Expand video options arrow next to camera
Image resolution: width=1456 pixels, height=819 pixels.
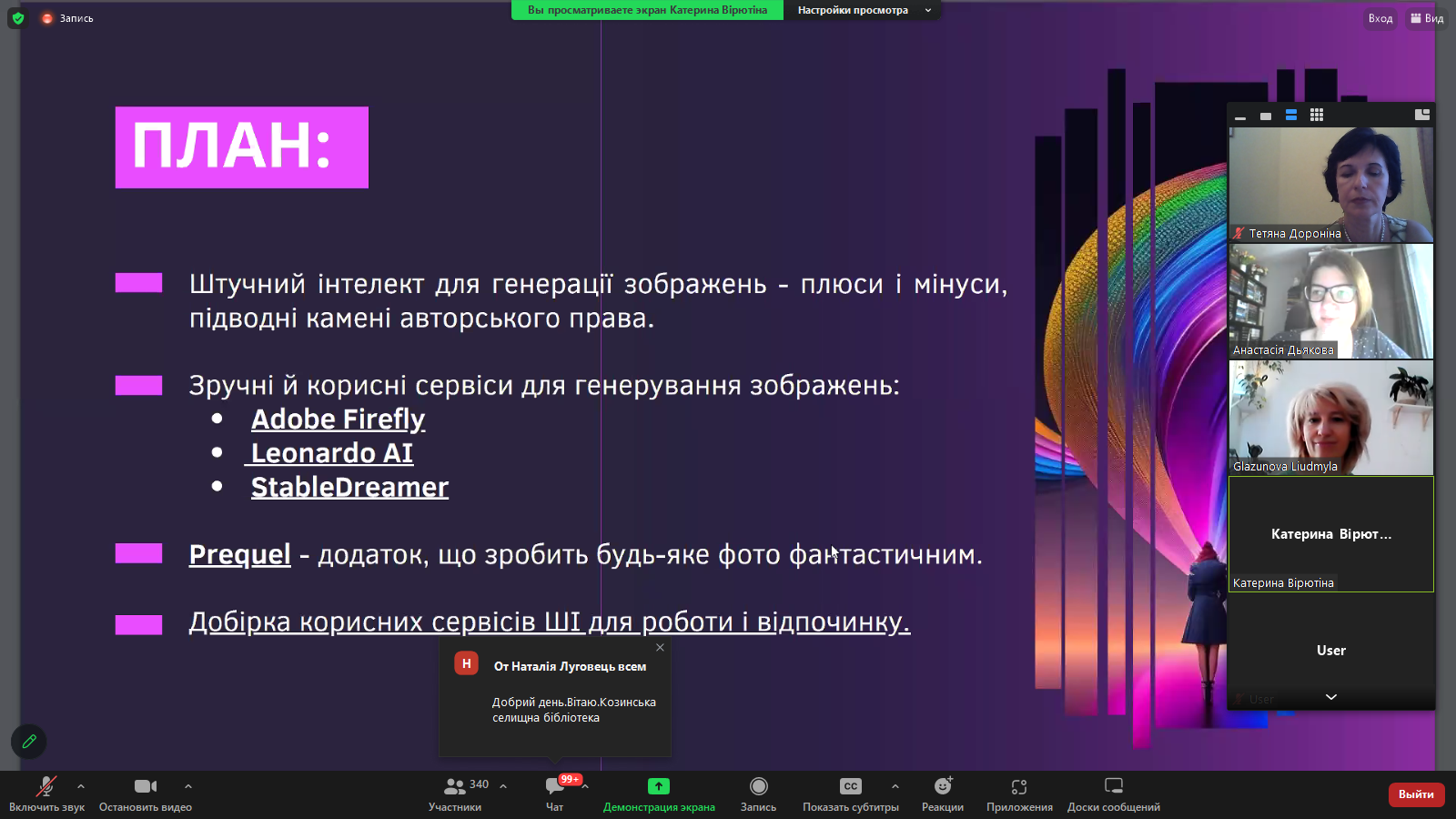[x=188, y=786]
